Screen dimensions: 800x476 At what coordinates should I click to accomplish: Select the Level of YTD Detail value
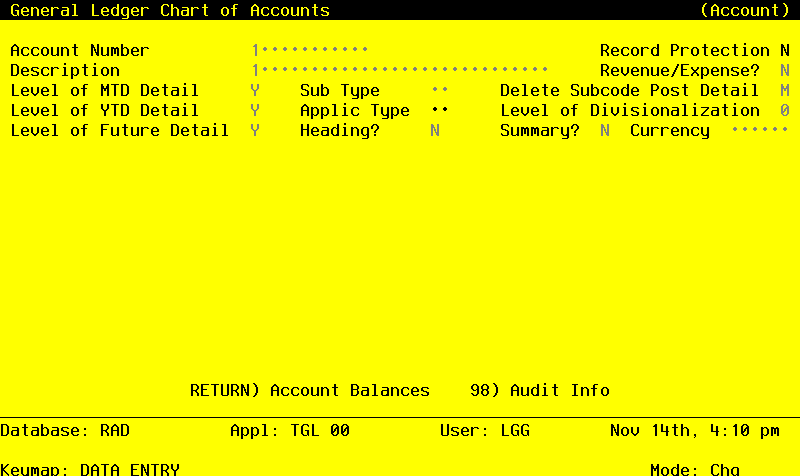(255, 110)
